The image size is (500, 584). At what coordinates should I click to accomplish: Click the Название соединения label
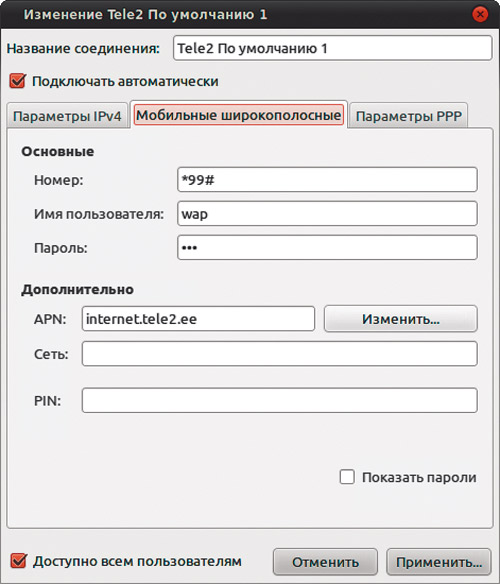pos(83,48)
